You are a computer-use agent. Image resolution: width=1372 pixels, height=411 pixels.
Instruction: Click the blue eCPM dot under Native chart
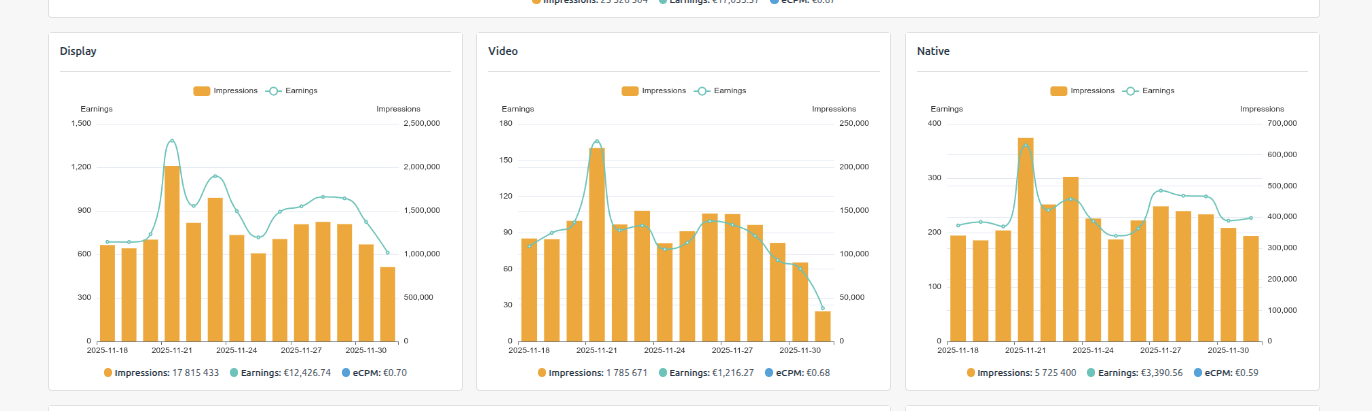point(1198,373)
